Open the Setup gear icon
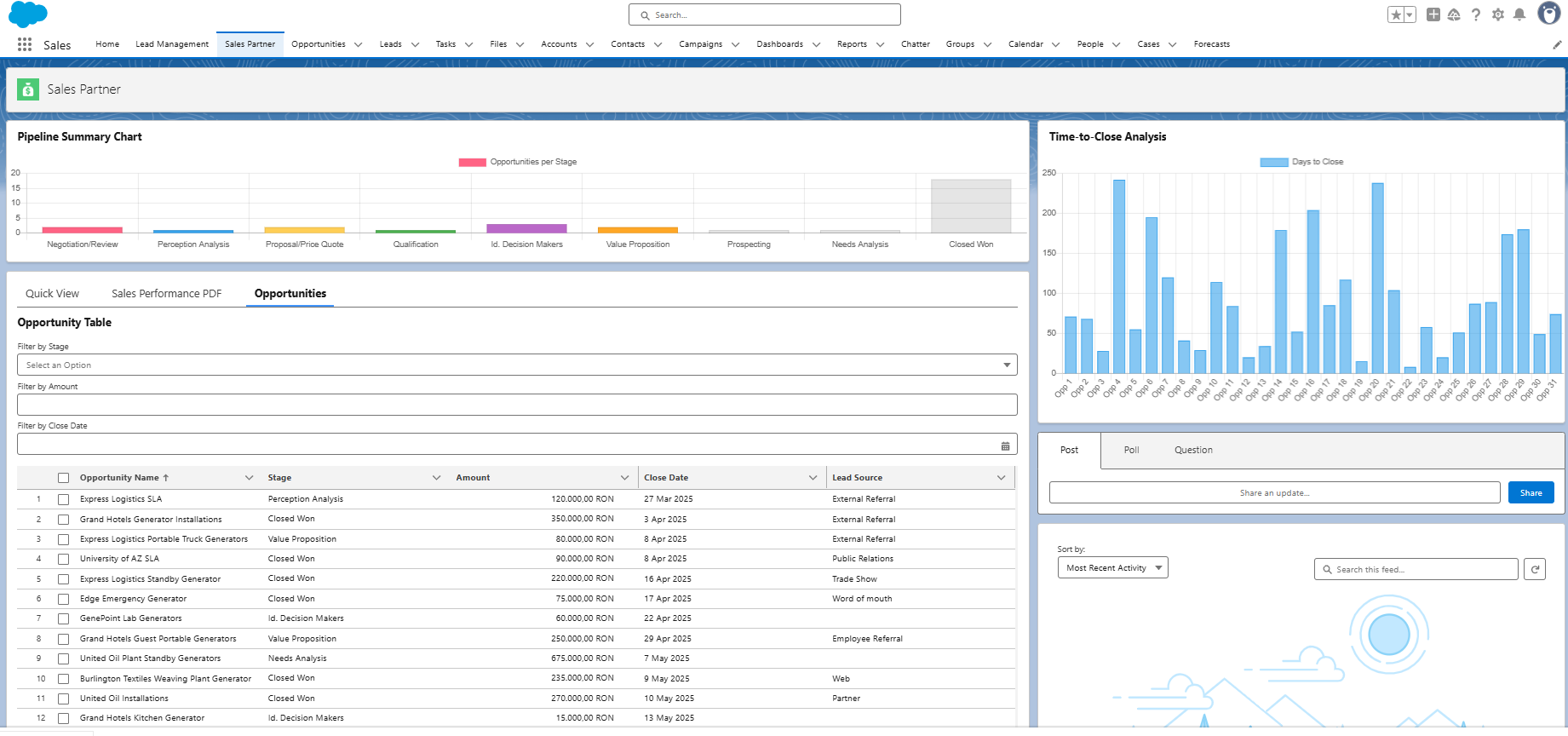The height and width of the screenshot is (736, 1568). coord(1498,14)
